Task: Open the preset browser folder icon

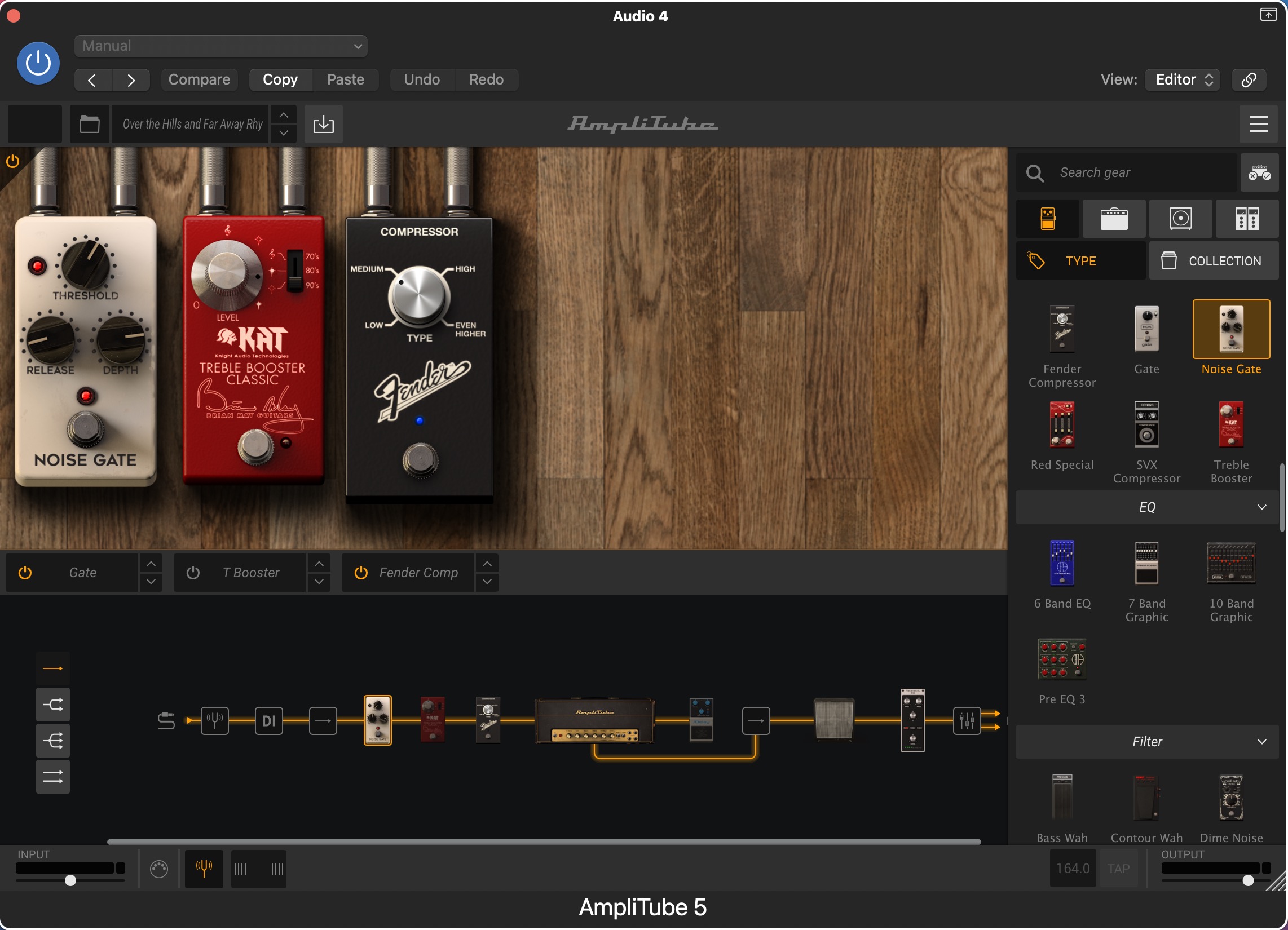Action: tap(90, 124)
